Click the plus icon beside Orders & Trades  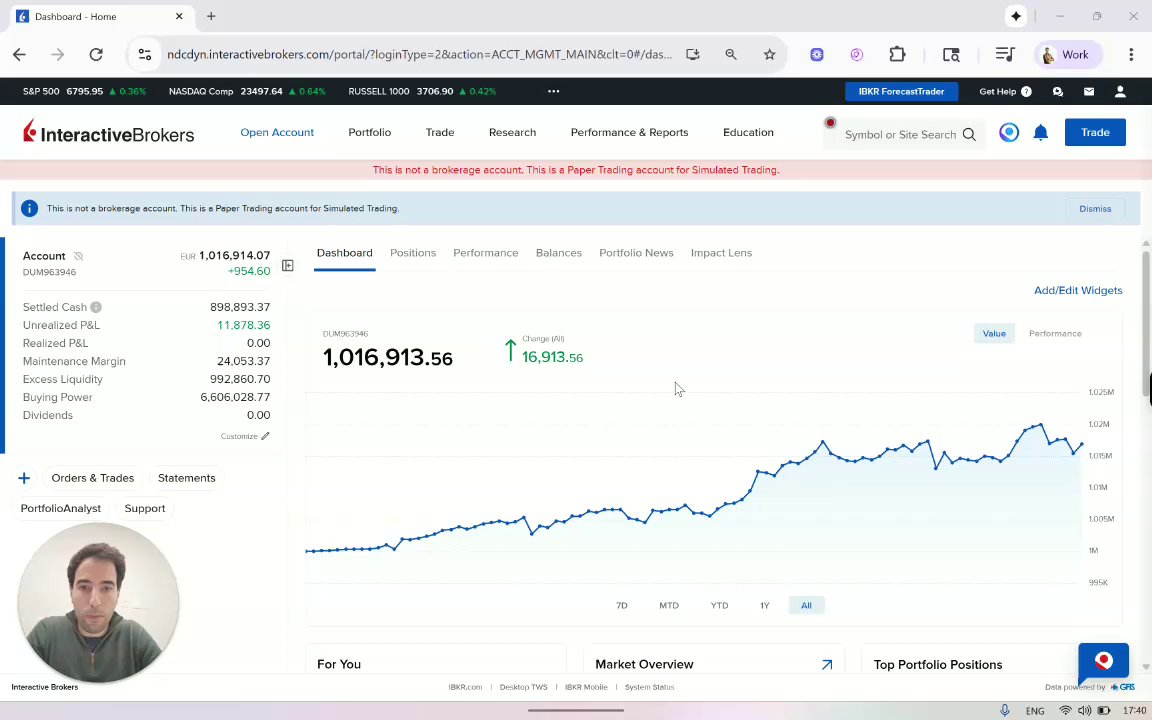(x=24, y=478)
